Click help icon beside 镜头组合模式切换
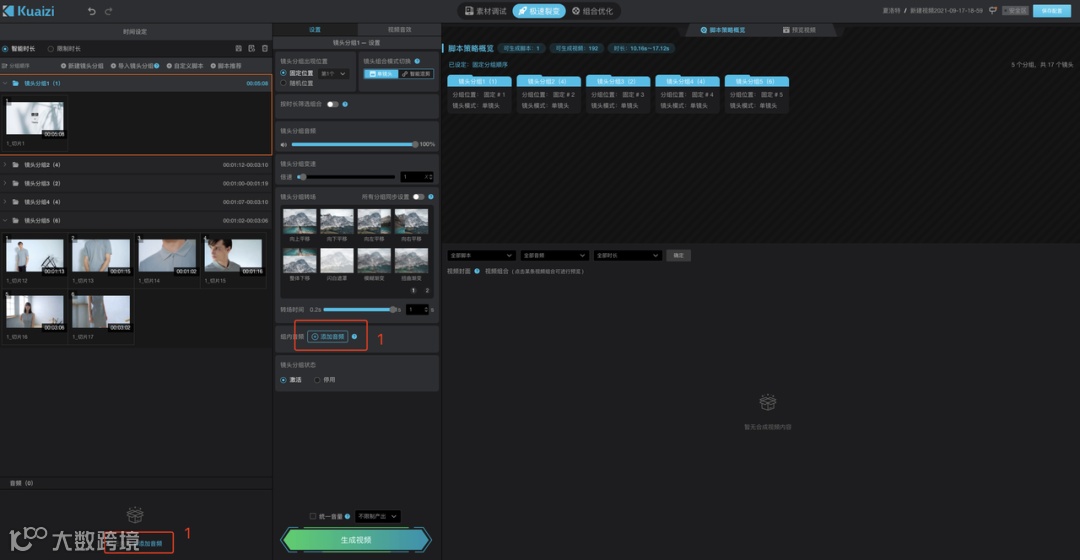1080x560 pixels. click(417, 61)
